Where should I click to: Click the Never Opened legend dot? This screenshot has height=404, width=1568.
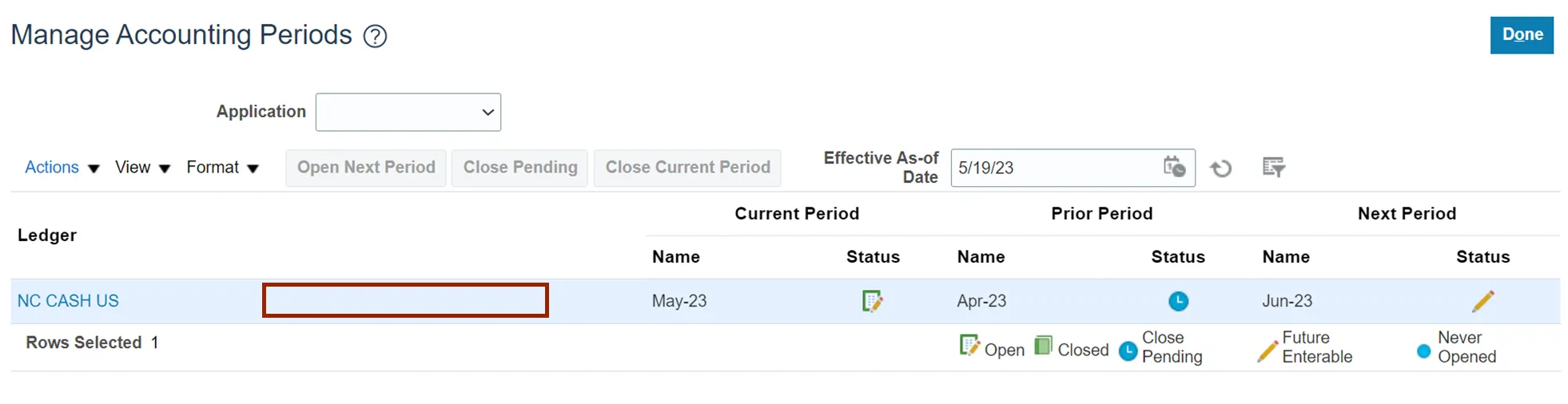tap(1423, 351)
